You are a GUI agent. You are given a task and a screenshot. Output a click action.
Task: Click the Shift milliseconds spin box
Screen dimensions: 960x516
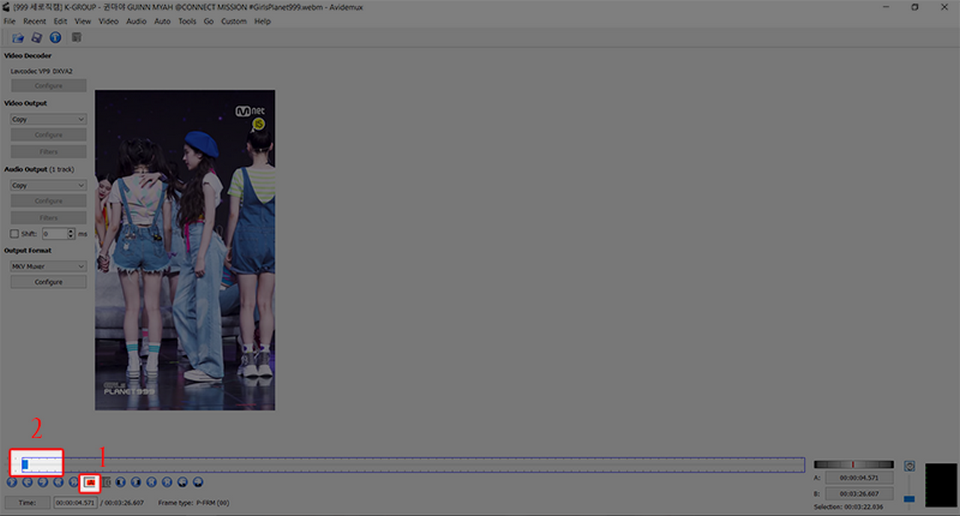pos(58,234)
